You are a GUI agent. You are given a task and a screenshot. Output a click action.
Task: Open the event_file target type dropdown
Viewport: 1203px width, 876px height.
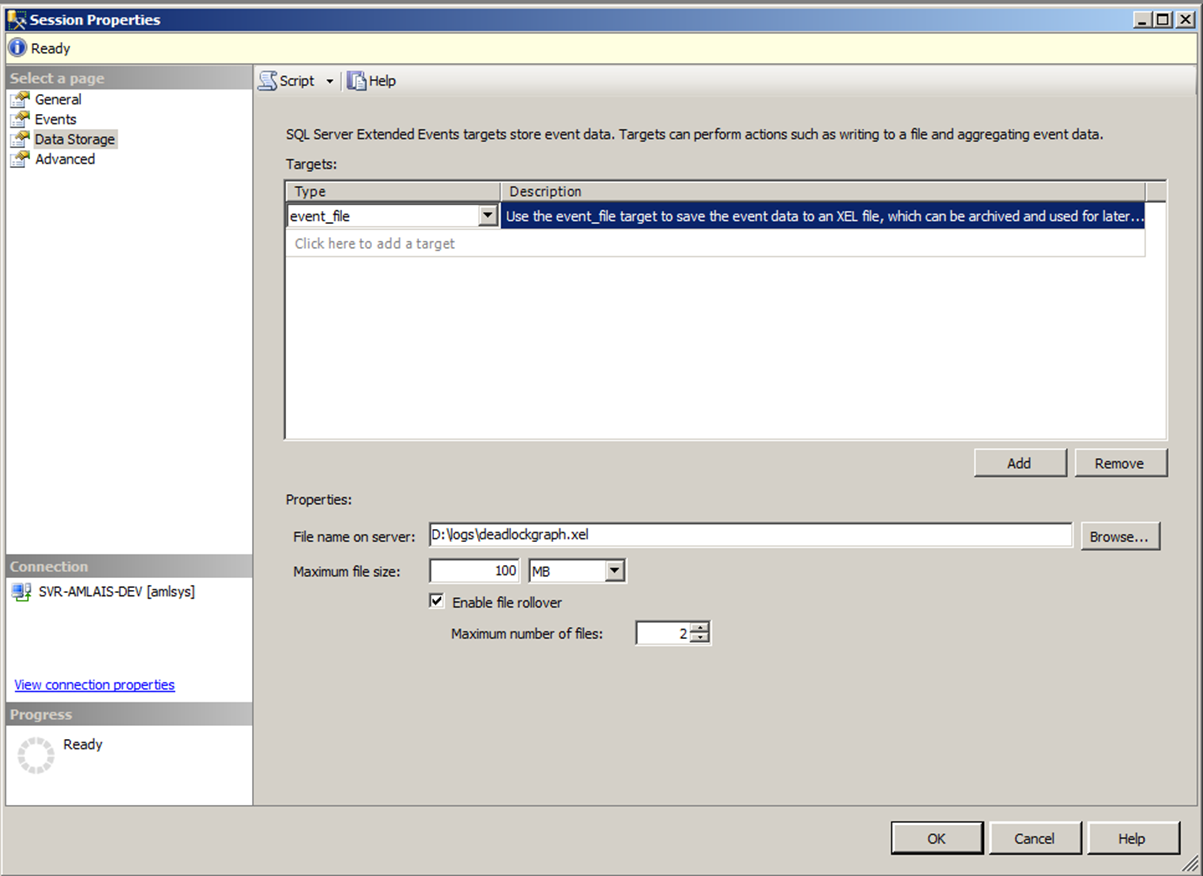tap(488, 215)
